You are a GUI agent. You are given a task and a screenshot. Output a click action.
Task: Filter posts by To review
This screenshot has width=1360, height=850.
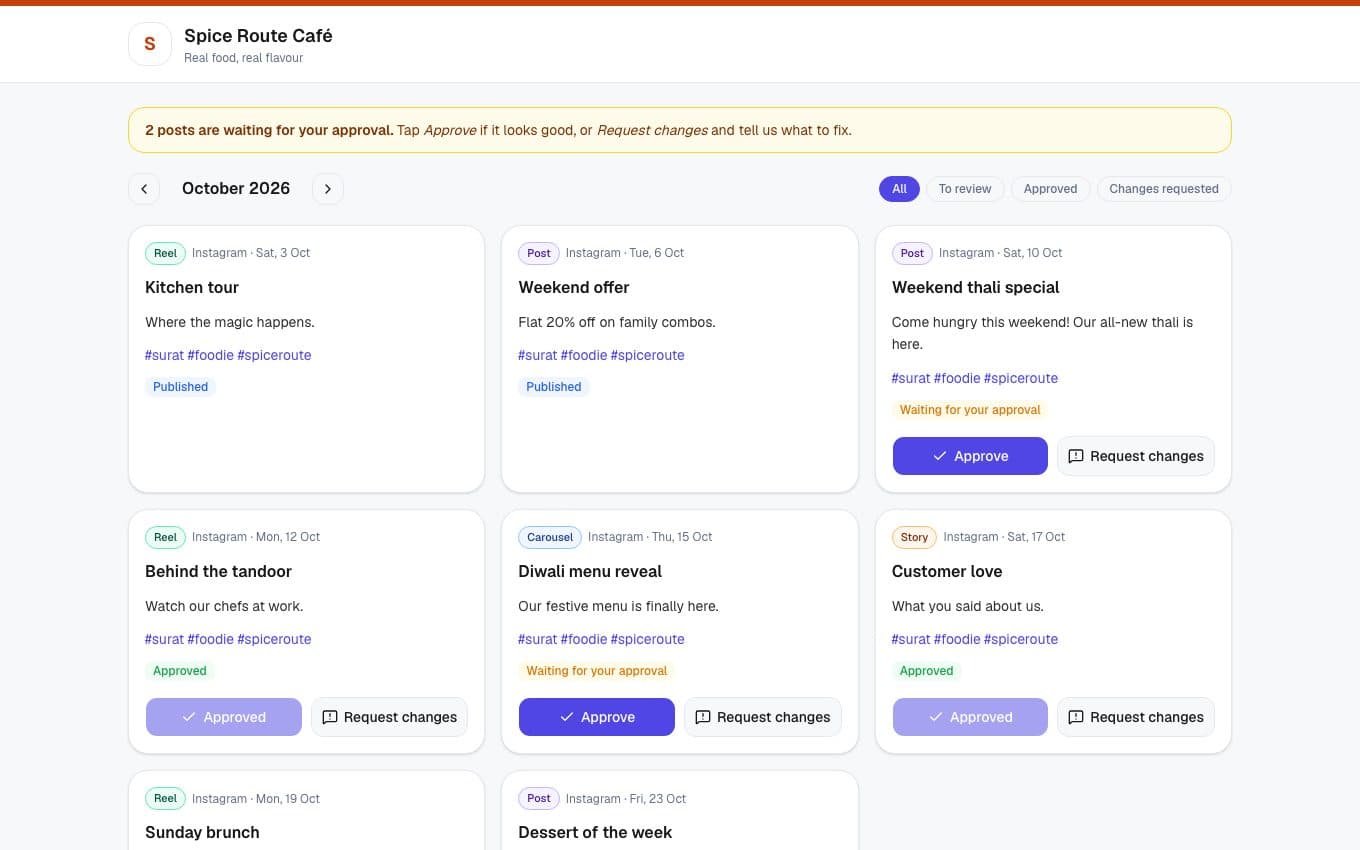point(965,189)
